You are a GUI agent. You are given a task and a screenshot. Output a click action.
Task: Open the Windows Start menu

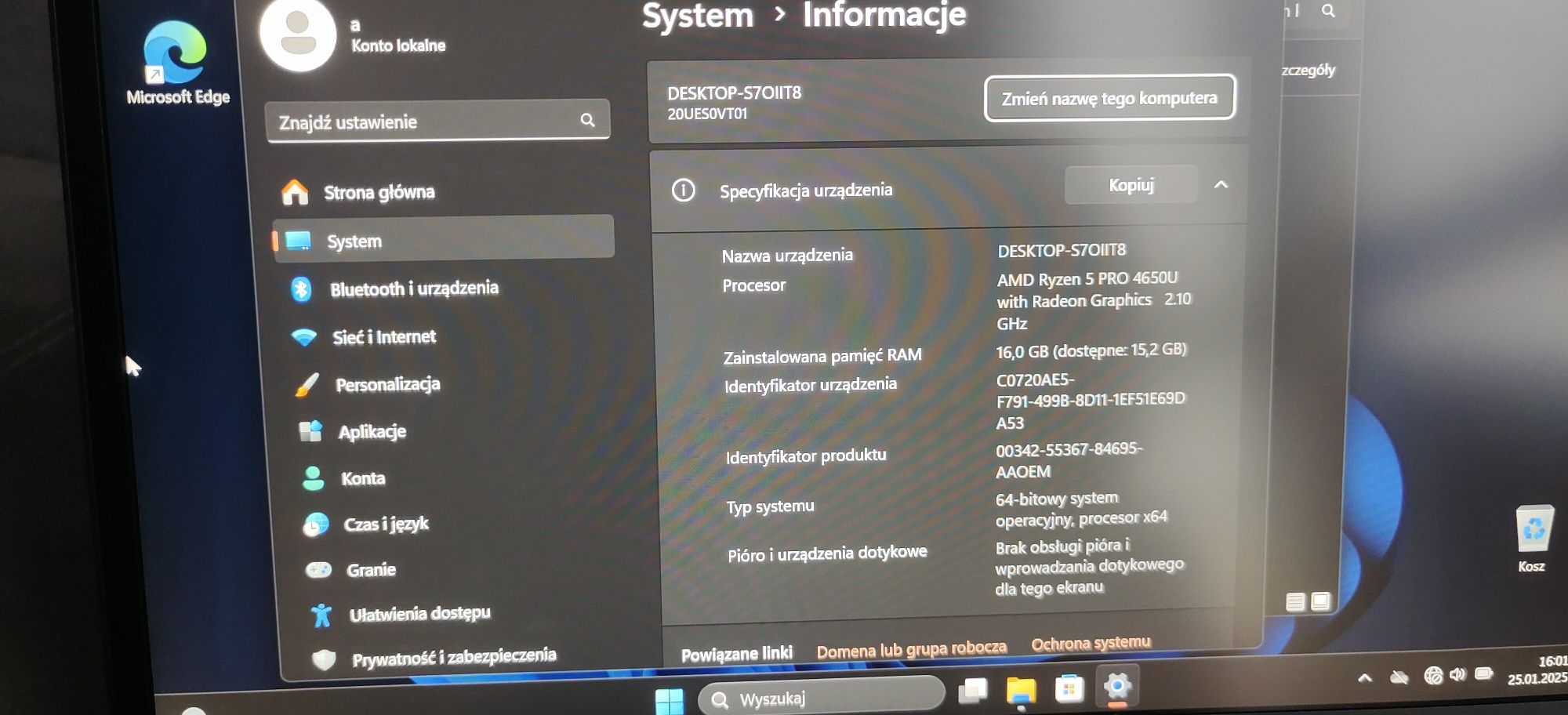point(669,700)
